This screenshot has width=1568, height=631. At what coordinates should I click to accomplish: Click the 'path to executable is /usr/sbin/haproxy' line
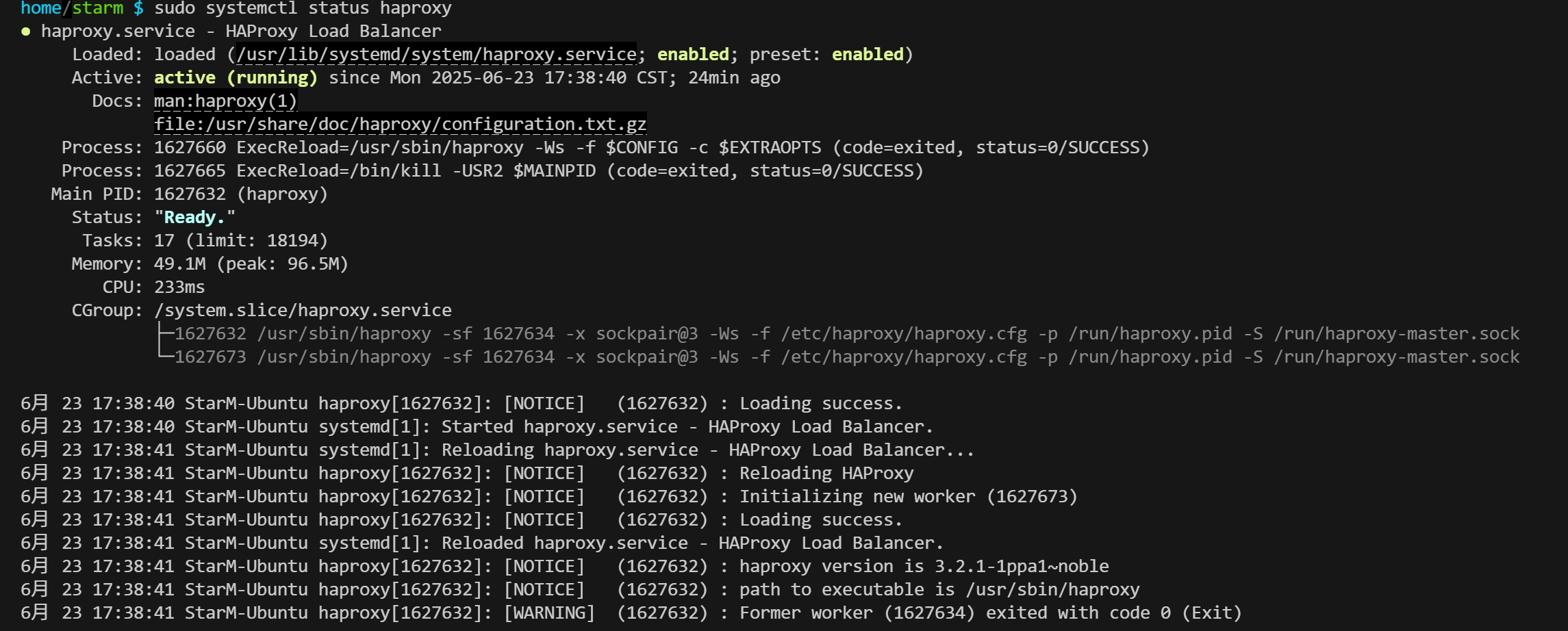tap(580, 589)
